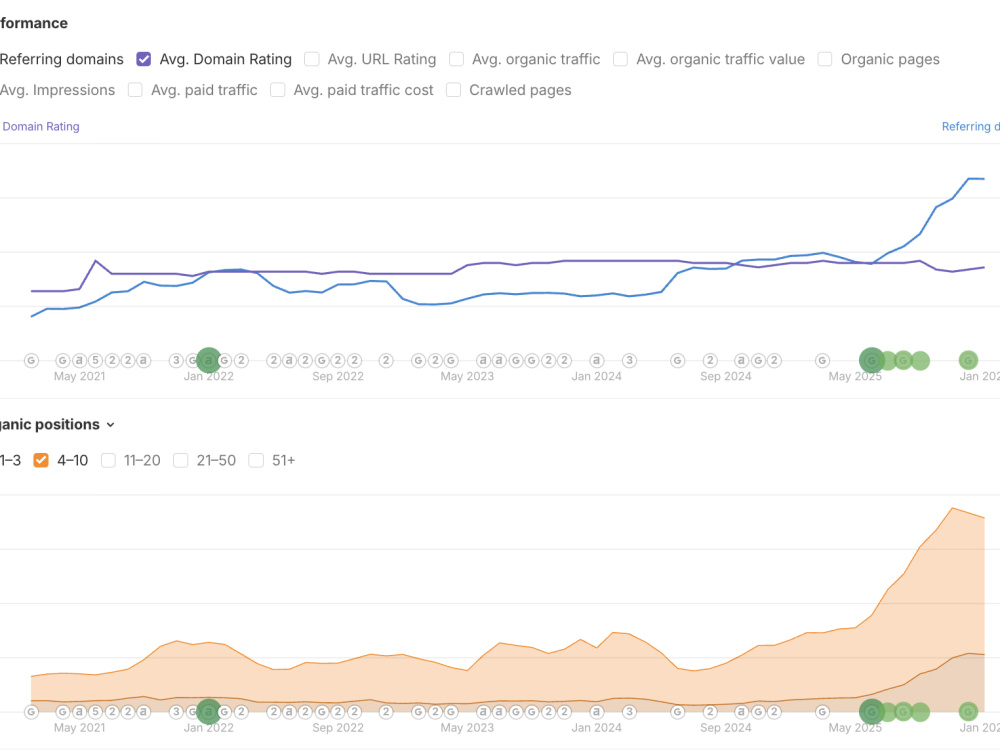Toggle Avg. paid traffic checkbox
The width and height of the screenshot is (1000, 750).
point(135,90)
